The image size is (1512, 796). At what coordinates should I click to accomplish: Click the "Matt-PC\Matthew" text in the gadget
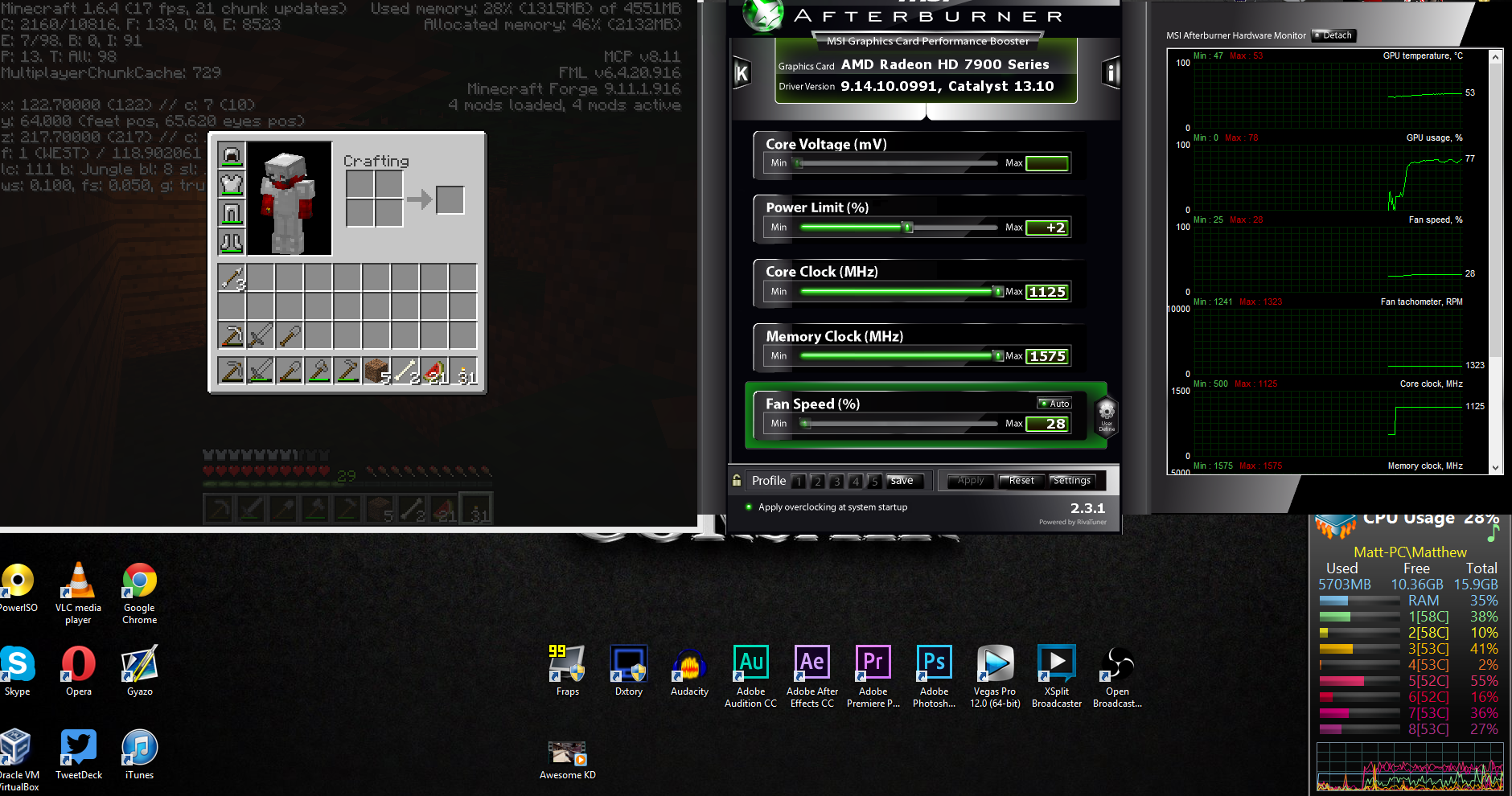coord(1410,552)
